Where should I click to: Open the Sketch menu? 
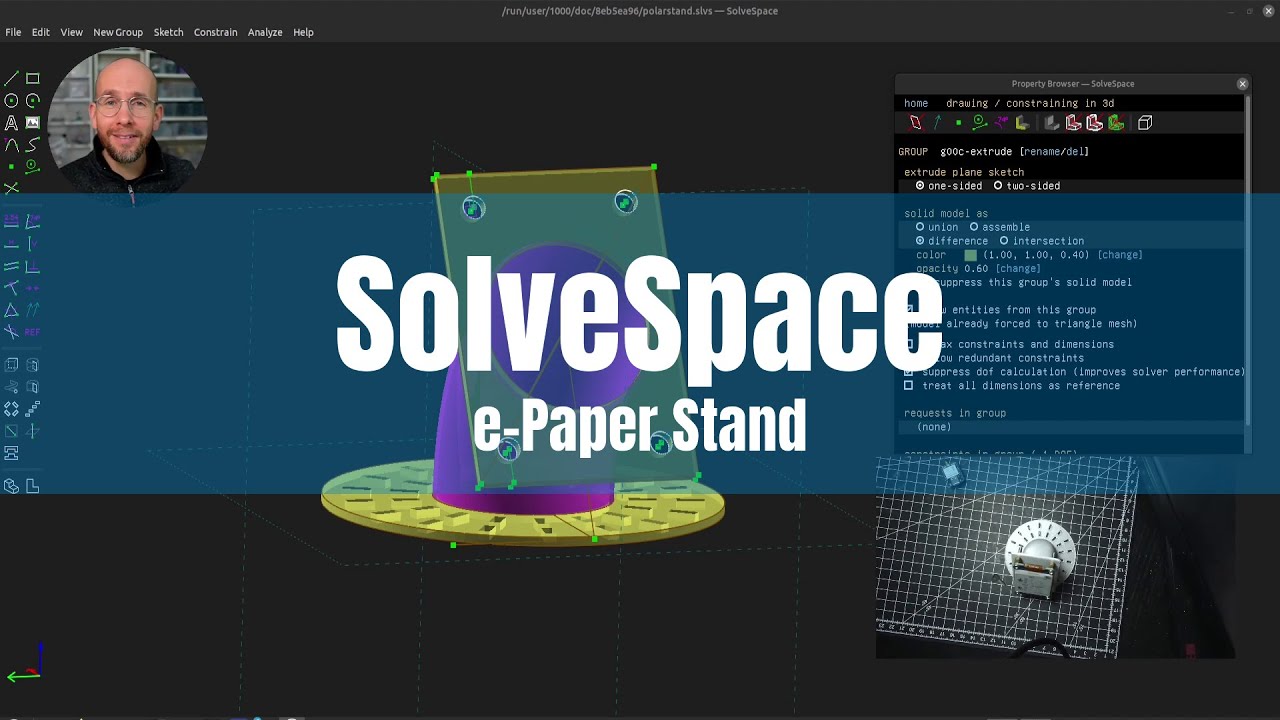(x=168, y=32)
